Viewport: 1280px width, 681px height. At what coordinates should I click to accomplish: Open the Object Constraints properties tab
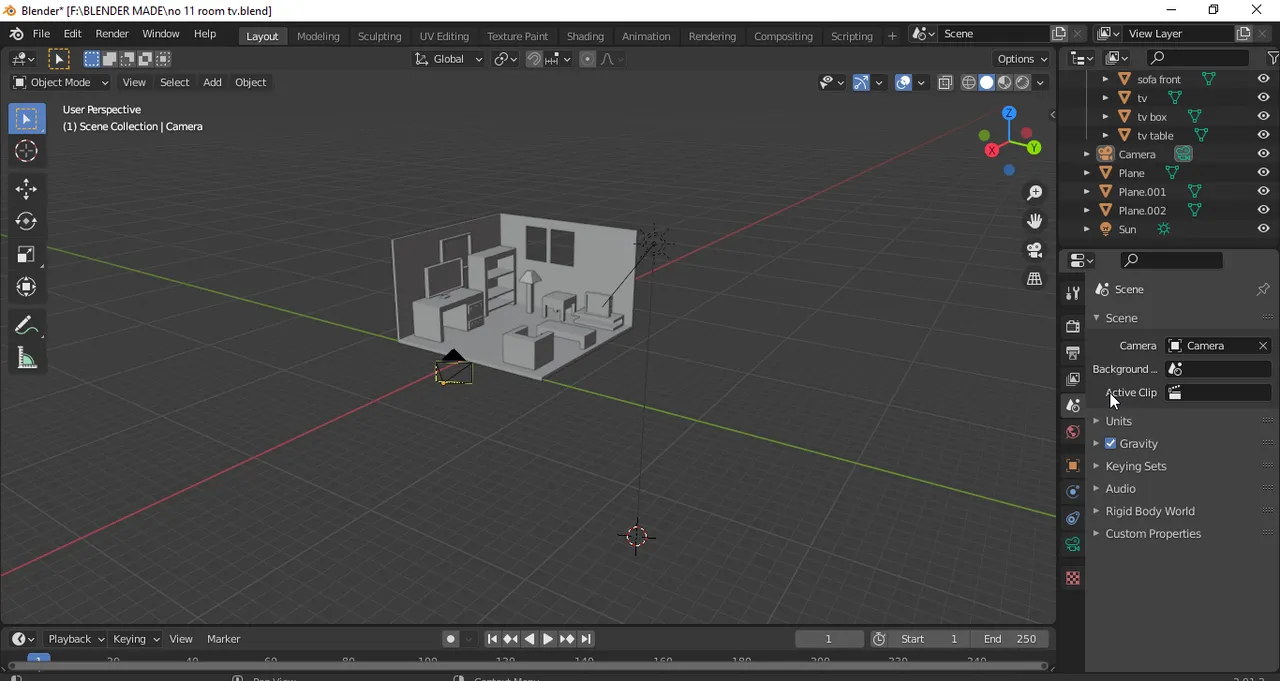point(1073,518)
